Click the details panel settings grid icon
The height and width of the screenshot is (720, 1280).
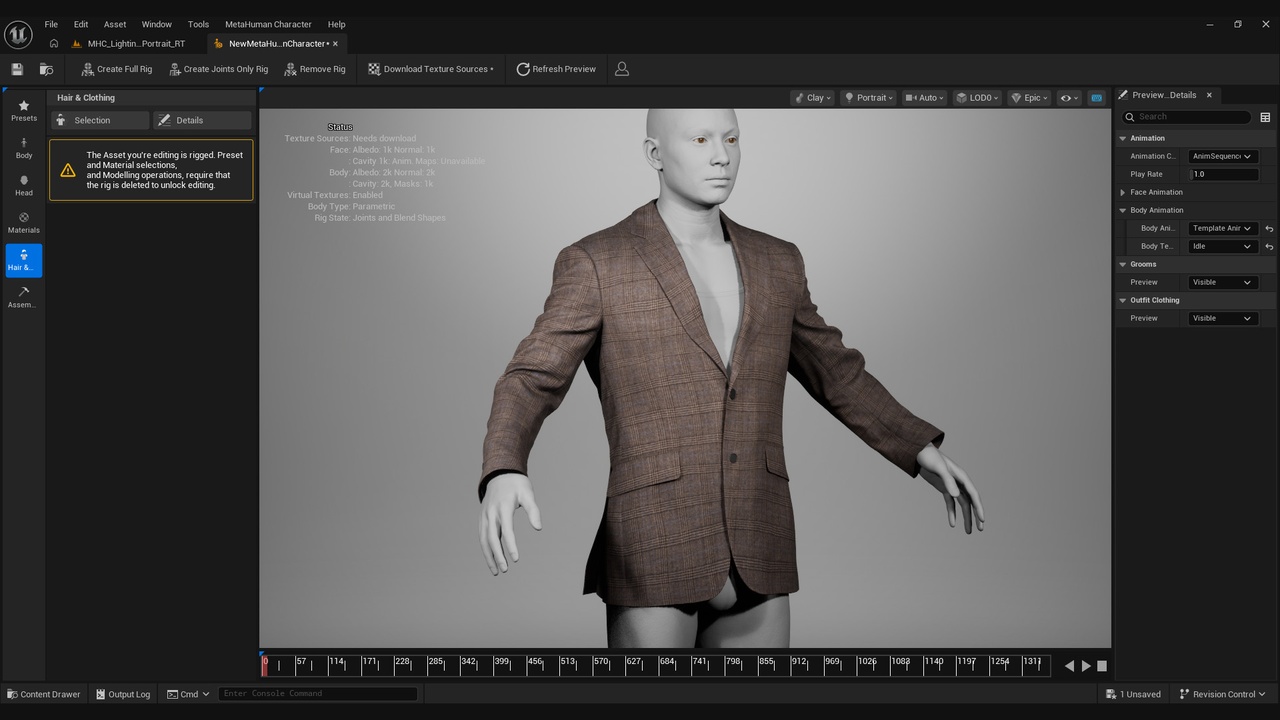[1265, 117]
